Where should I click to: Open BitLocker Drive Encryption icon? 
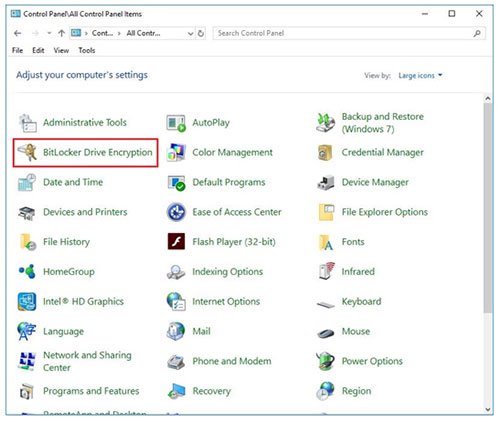pos(27,152)
